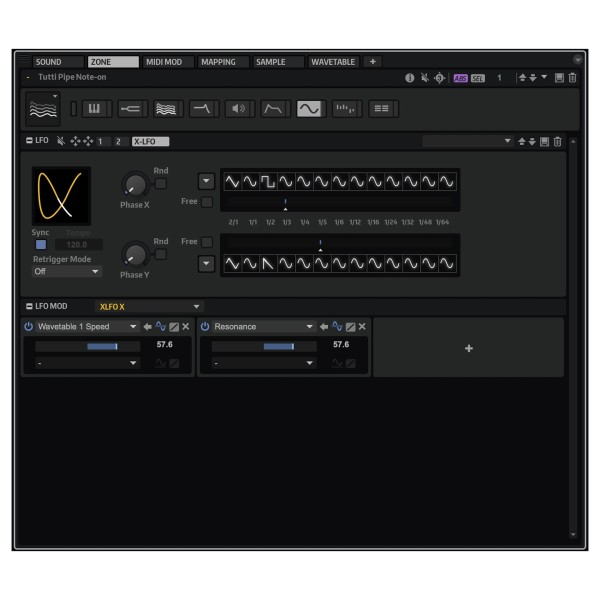Add a new LFO modulation slot
This screenshot has height=600, width=600.
[469, 348]
